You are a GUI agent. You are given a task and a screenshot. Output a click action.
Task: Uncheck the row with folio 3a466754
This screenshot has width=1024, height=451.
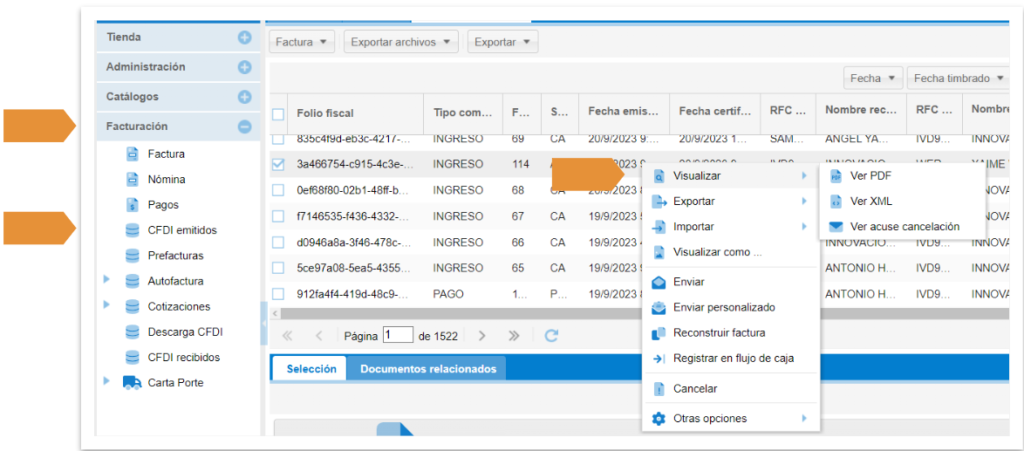click(278, 164)
